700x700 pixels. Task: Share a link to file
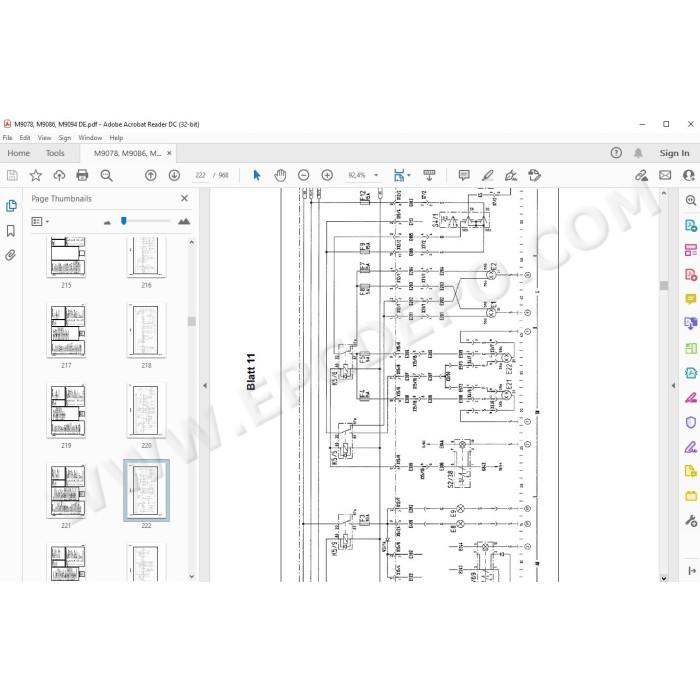tap(642, 175)
